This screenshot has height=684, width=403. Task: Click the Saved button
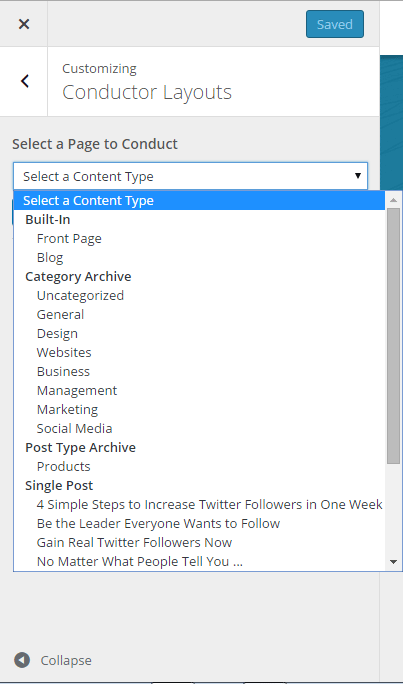point(335,24)
